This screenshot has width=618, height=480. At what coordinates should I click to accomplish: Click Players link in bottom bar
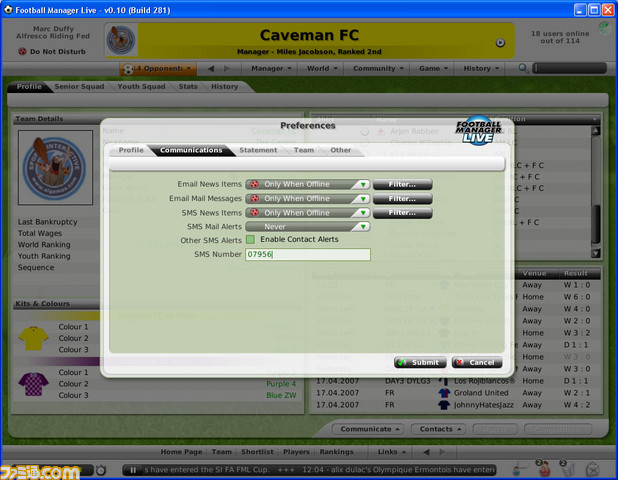[296, 452]
